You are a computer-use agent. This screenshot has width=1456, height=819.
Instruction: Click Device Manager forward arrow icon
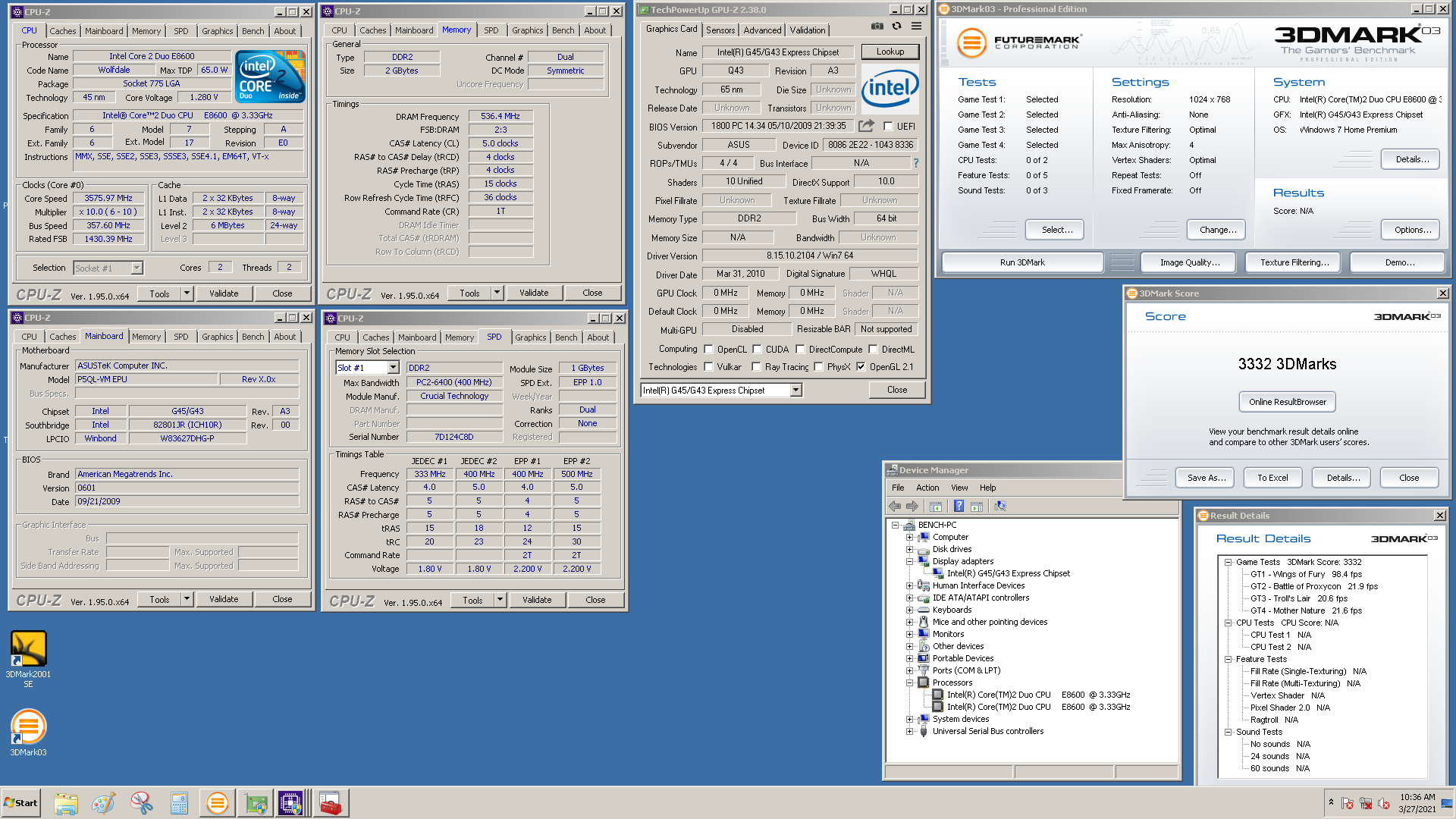click(912, 506)
